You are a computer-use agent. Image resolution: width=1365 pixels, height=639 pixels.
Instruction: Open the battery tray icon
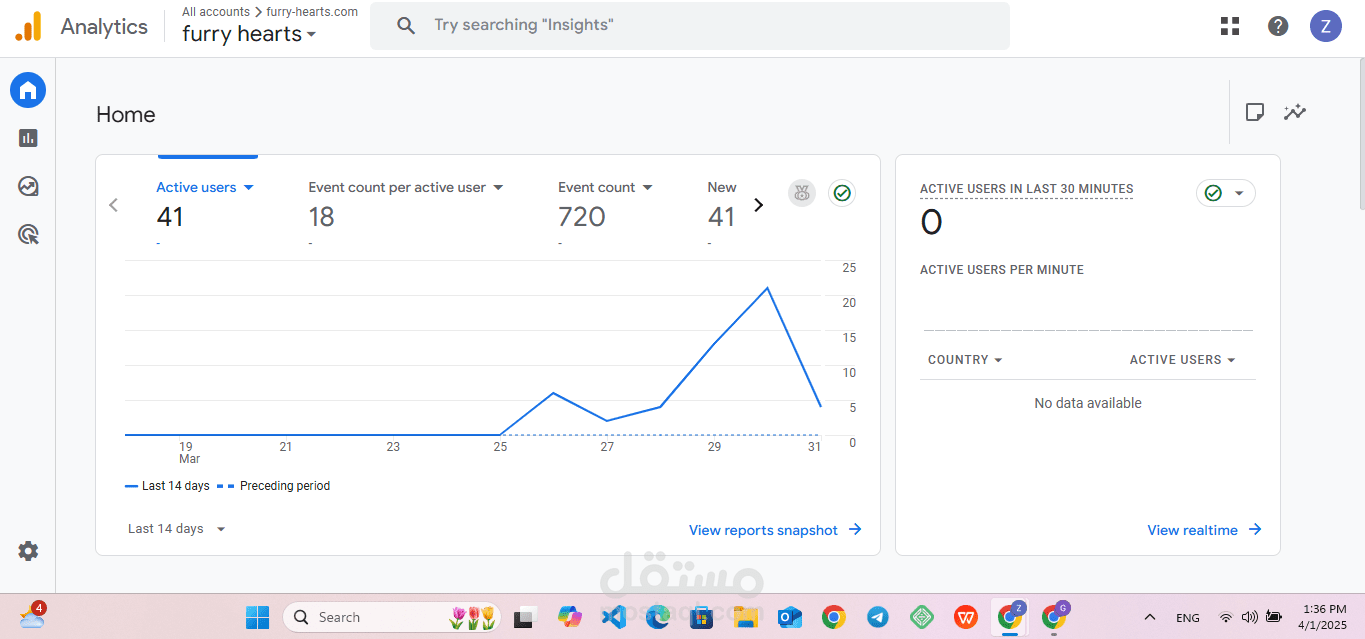point(1274,618)
